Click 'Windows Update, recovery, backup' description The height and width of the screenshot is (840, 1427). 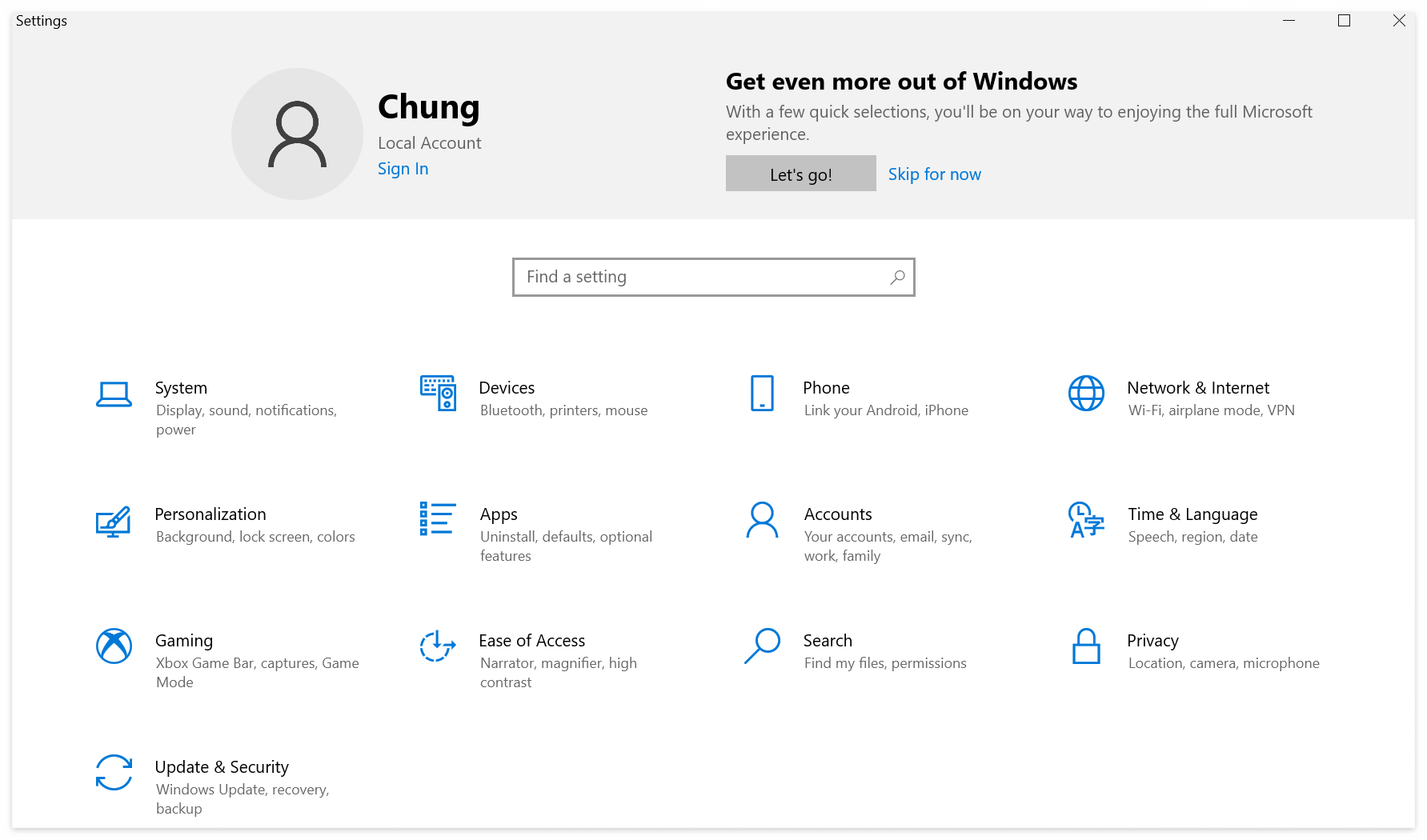tap(243, 799)
